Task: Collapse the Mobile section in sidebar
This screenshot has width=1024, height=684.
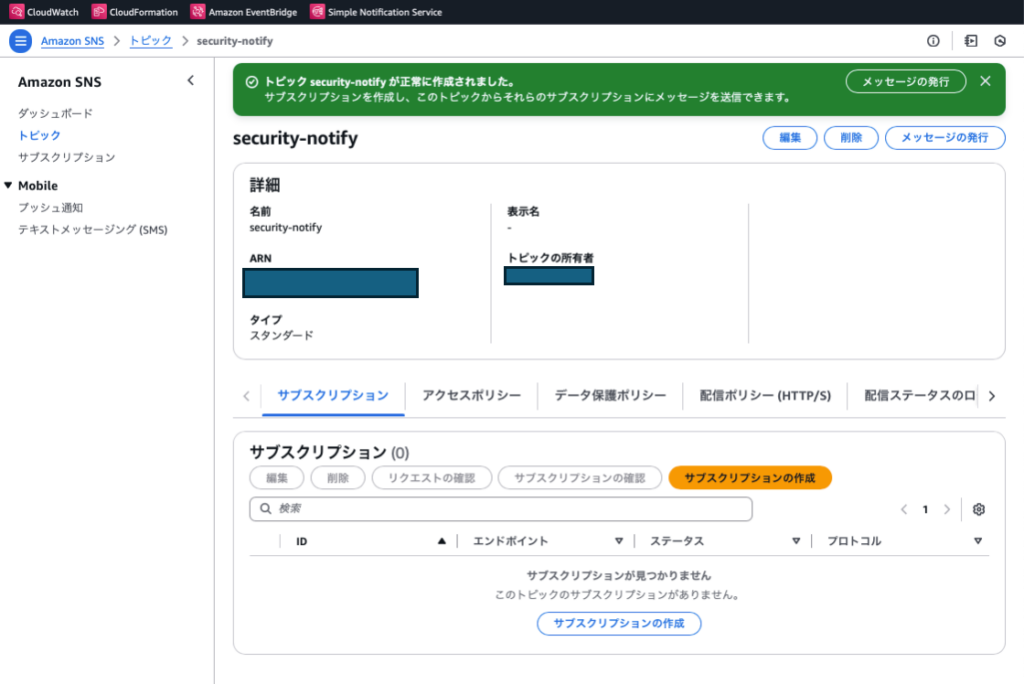Action: click(9, 185)
